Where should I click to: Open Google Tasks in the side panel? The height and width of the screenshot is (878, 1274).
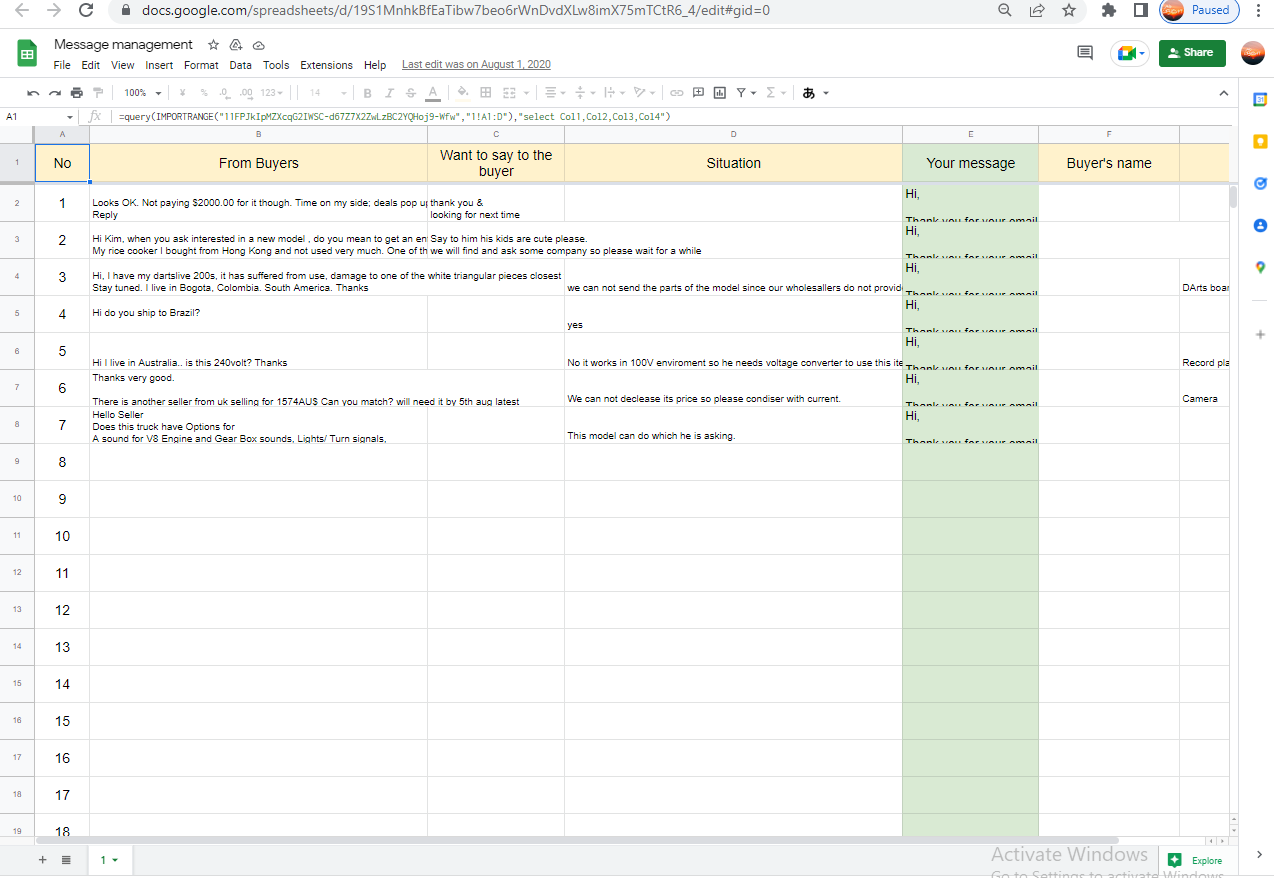[1260, 183]
